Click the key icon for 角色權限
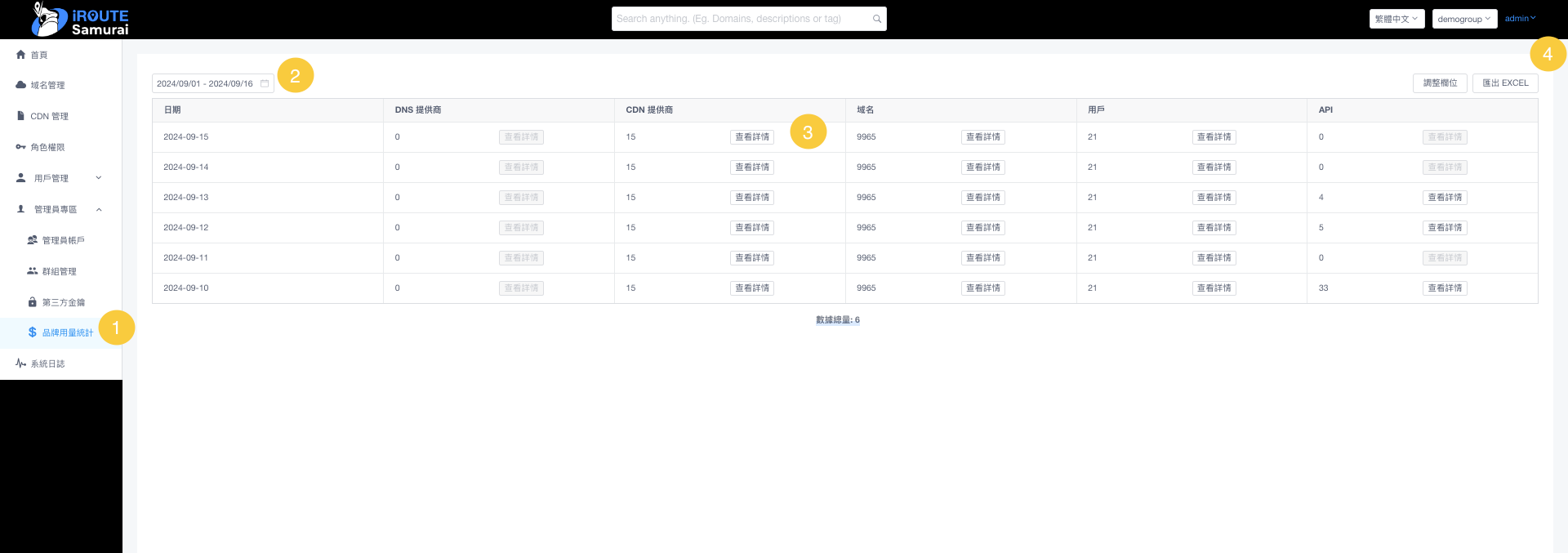This screenshot has width=1568, height=553. [20, 147]
